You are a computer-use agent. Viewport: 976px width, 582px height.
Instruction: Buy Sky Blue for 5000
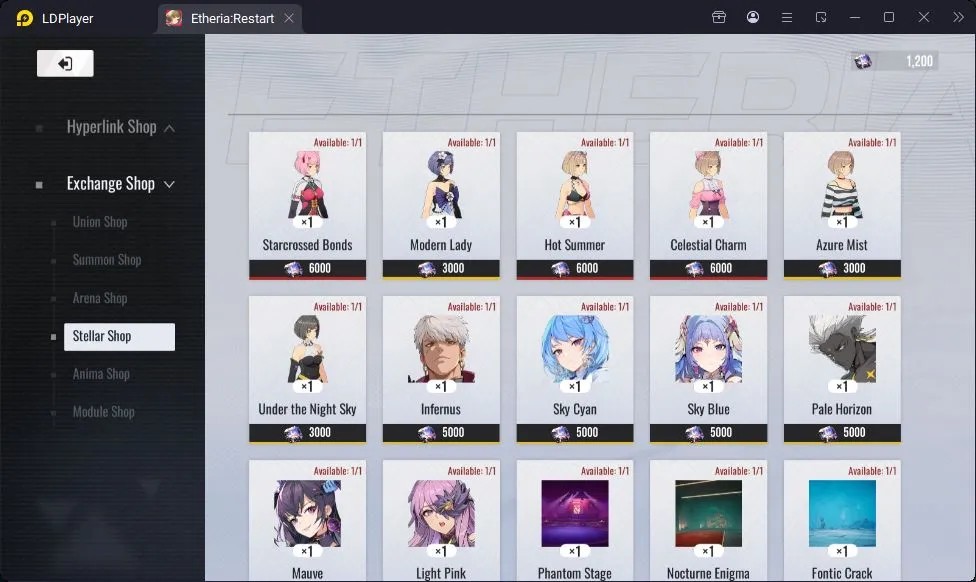(x=708, y=433)
